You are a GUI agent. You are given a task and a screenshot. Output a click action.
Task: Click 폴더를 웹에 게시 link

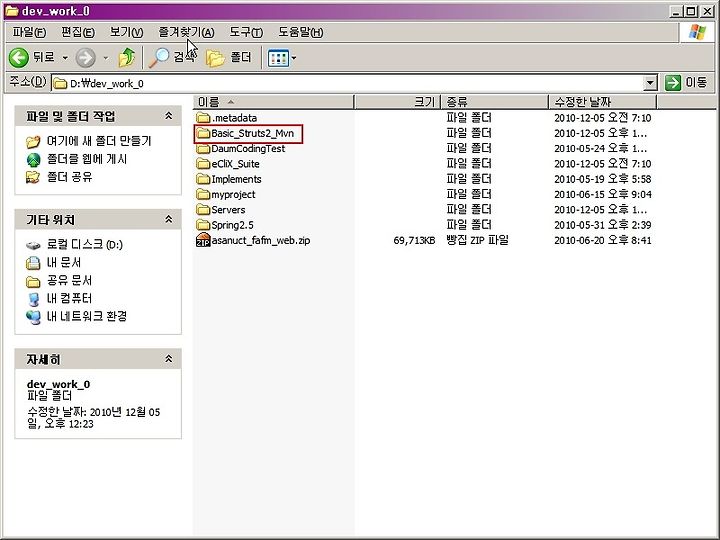[87, 159]
